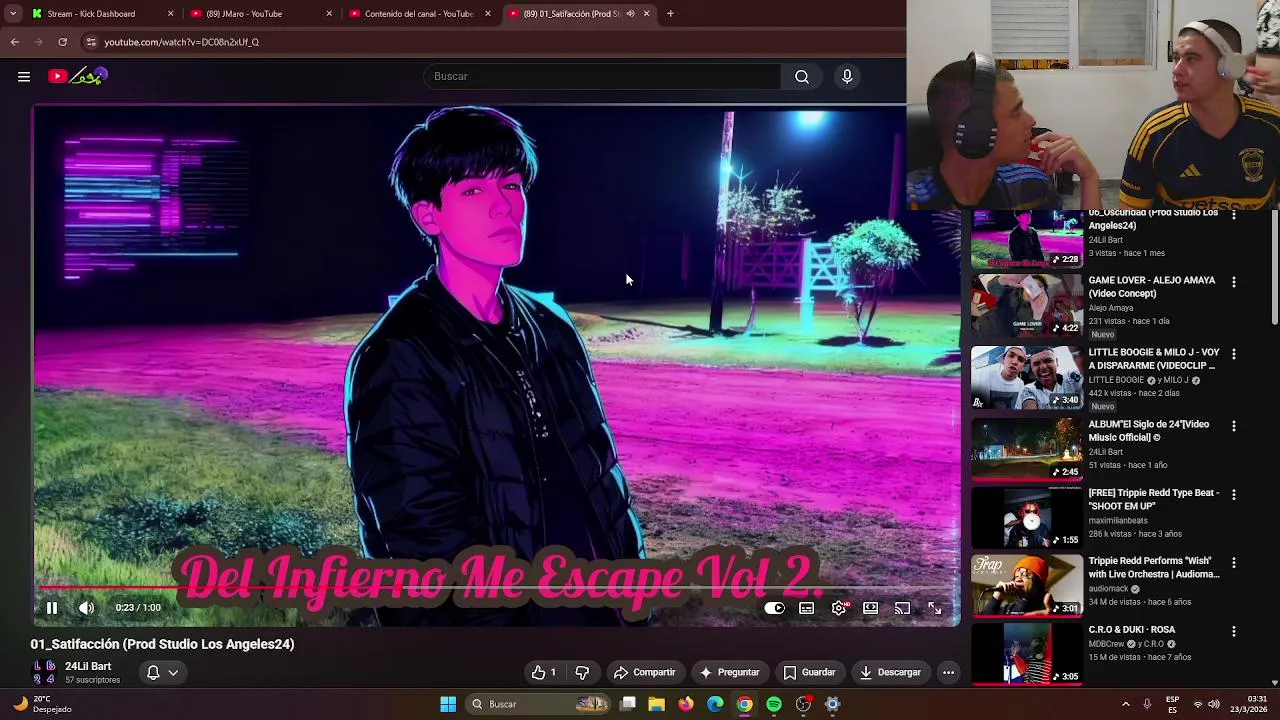
Task: Pause the playing video
Action: click(52, 608)
